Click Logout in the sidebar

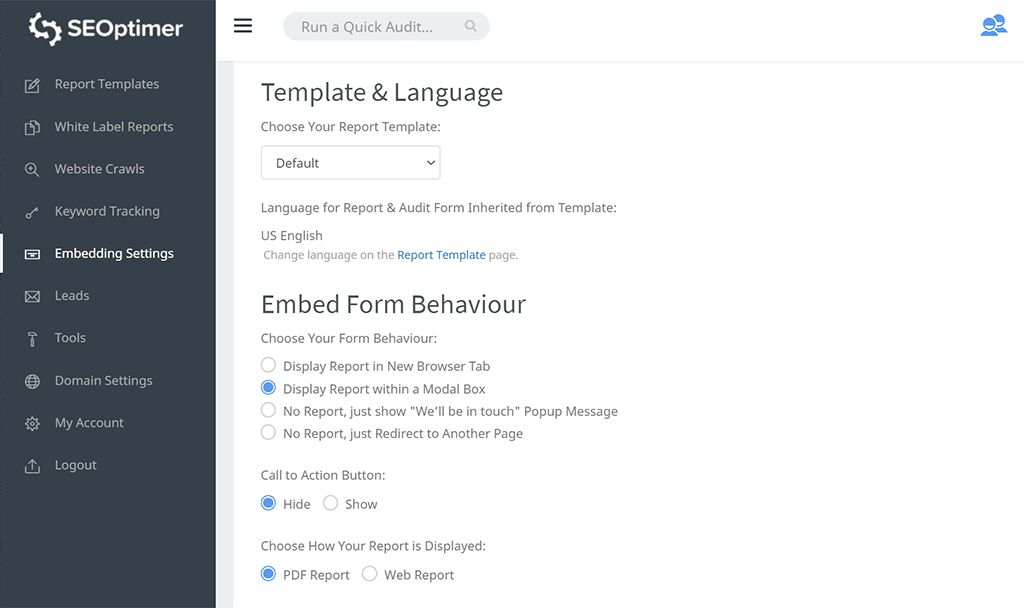pos(75,465)
